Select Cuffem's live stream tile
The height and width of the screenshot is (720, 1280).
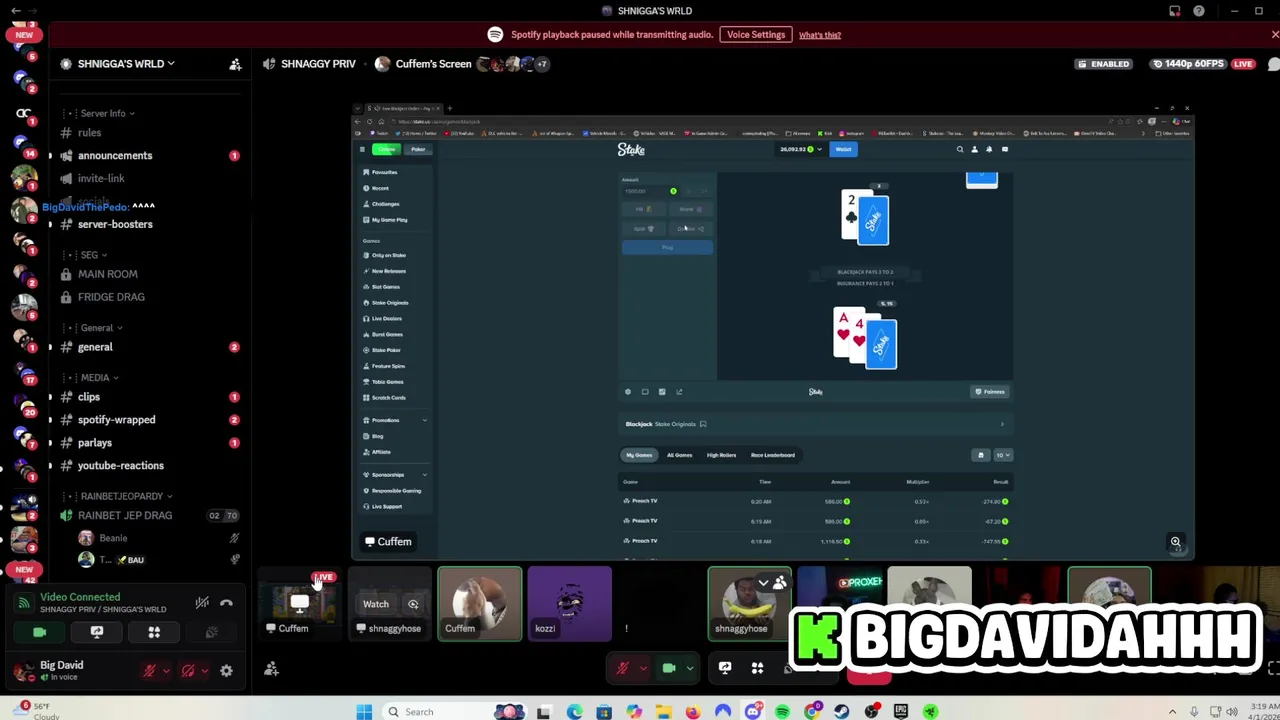(300, 603)
